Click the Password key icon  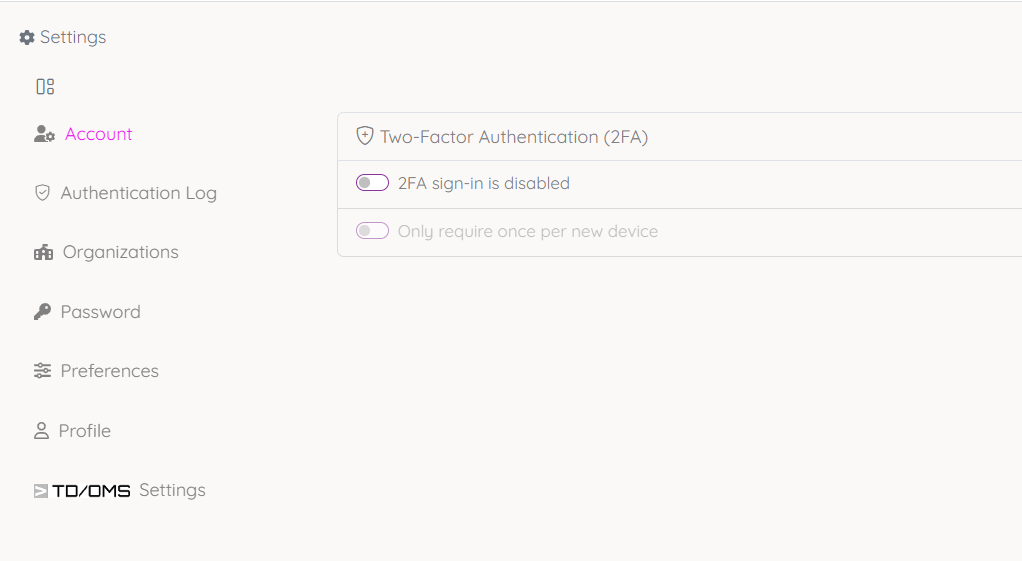point(42,312)
